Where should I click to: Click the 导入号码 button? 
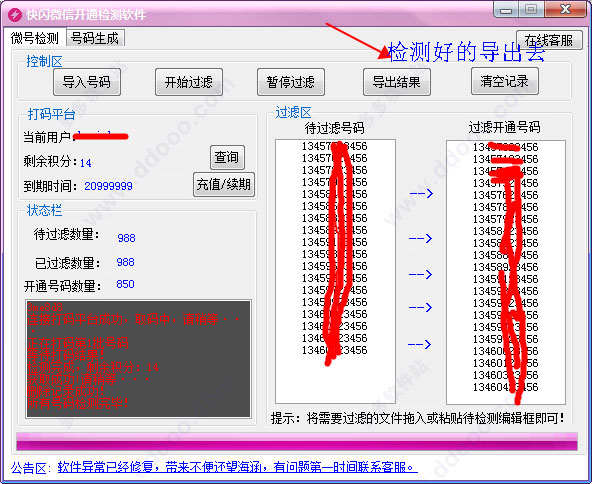(x=87, y=82)
